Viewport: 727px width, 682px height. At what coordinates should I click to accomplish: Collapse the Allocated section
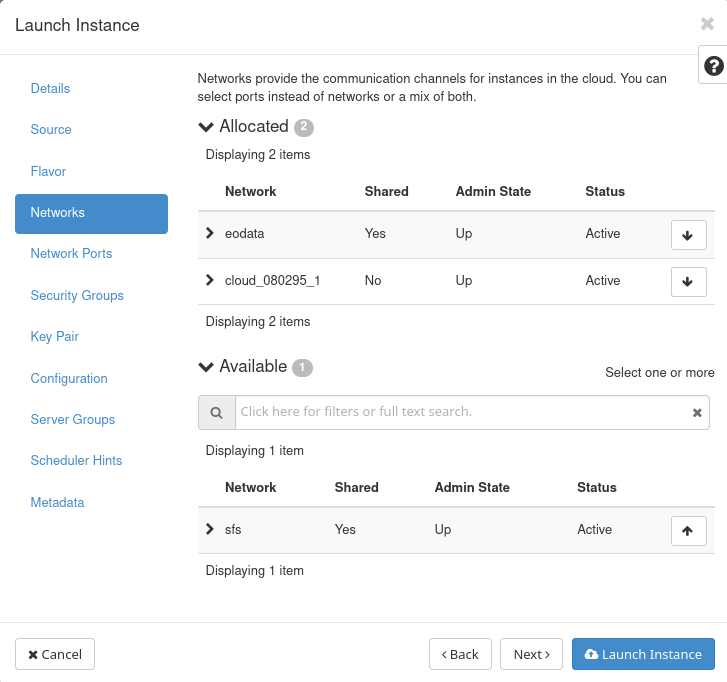pyautogui.click(x=207, y=127)
